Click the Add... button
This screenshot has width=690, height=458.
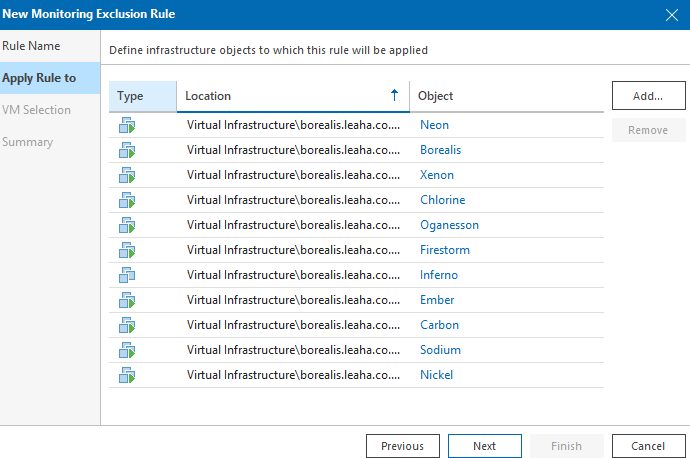coord(648,95)
